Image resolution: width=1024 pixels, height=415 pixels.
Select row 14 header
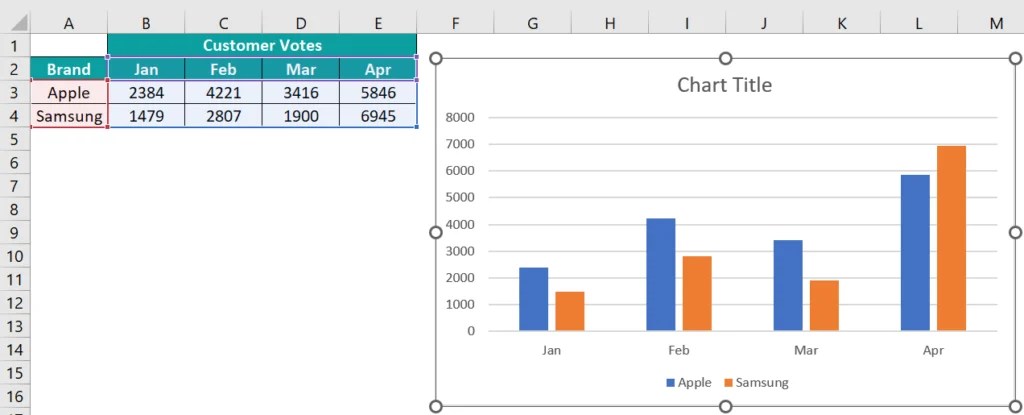(16, 349)
